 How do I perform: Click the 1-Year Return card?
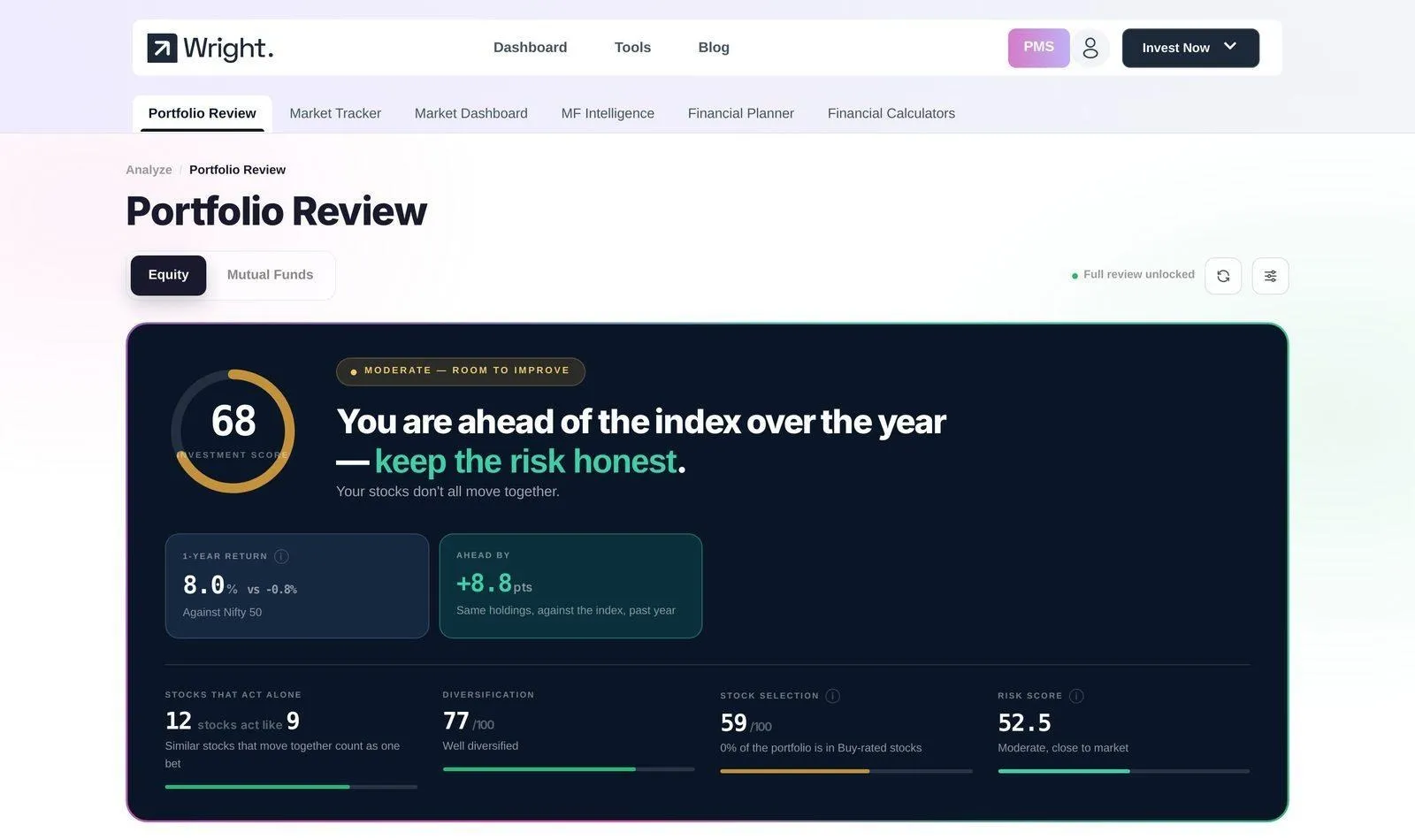pyautogui.click(x=297, y=586)
